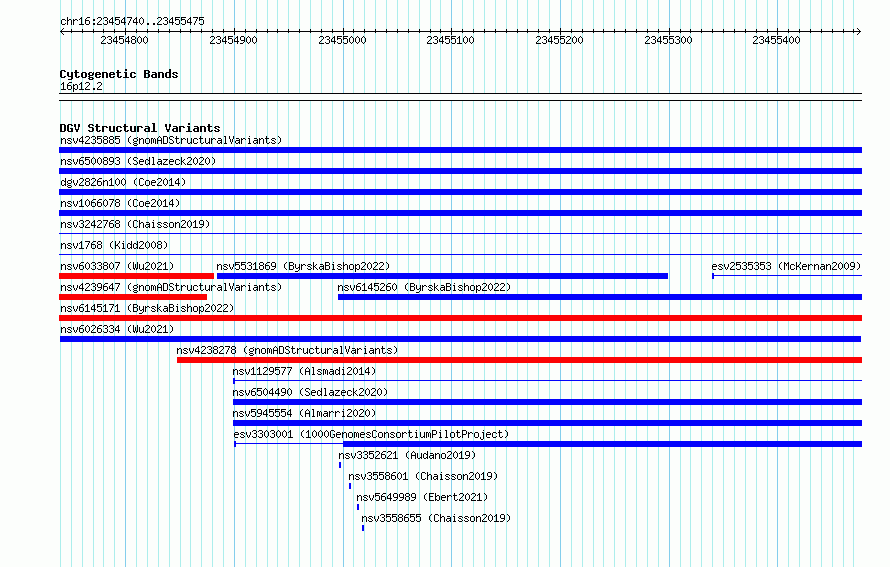Click the small nsv3558655 variant marker

point(363,528)
